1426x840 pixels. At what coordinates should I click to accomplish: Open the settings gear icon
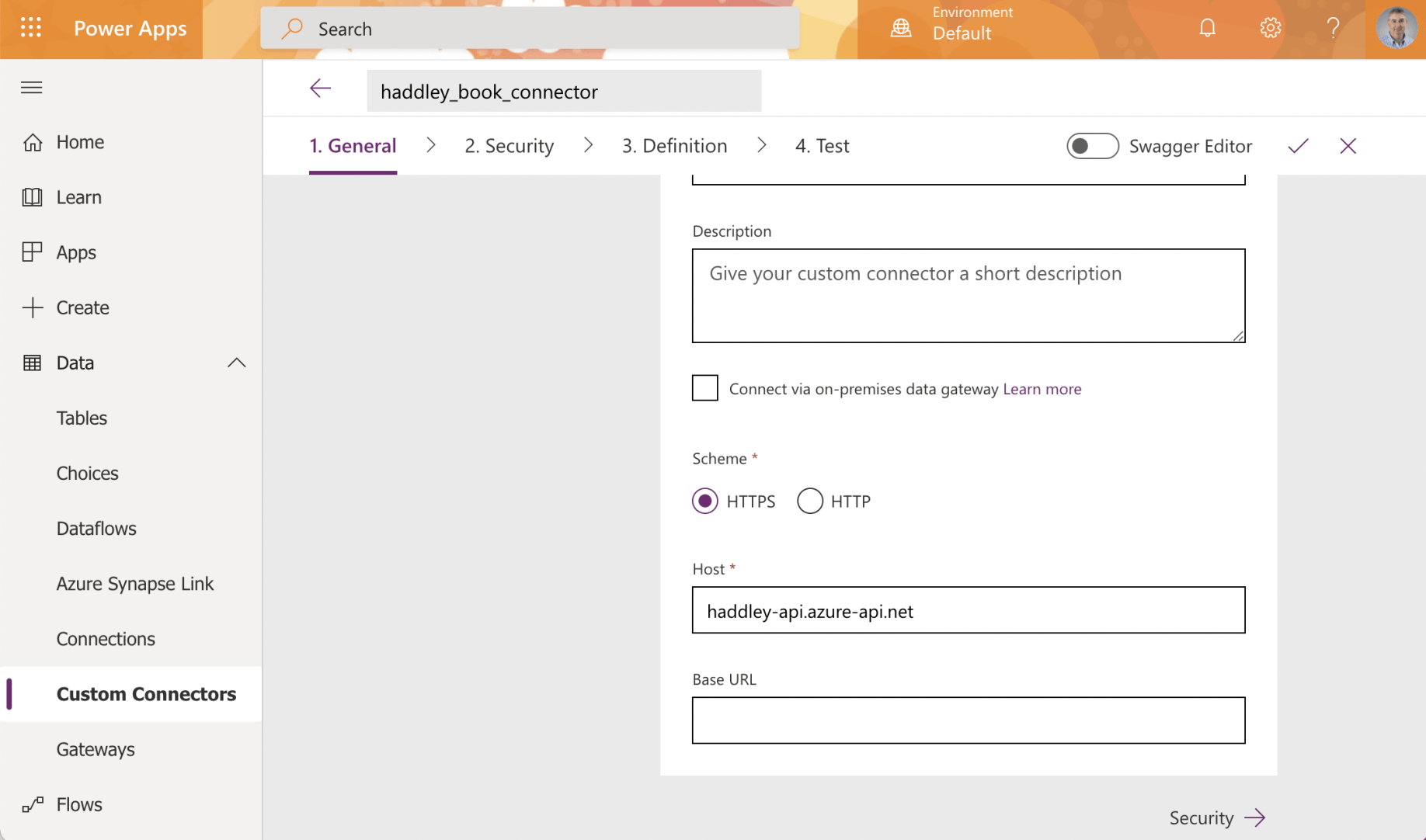tap(1270, 29)
